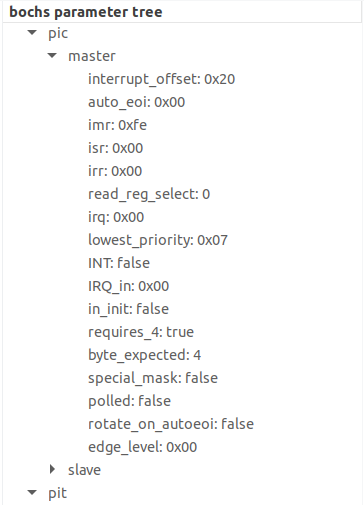Select the imr: 0xfe row

[x=117, y=125]
